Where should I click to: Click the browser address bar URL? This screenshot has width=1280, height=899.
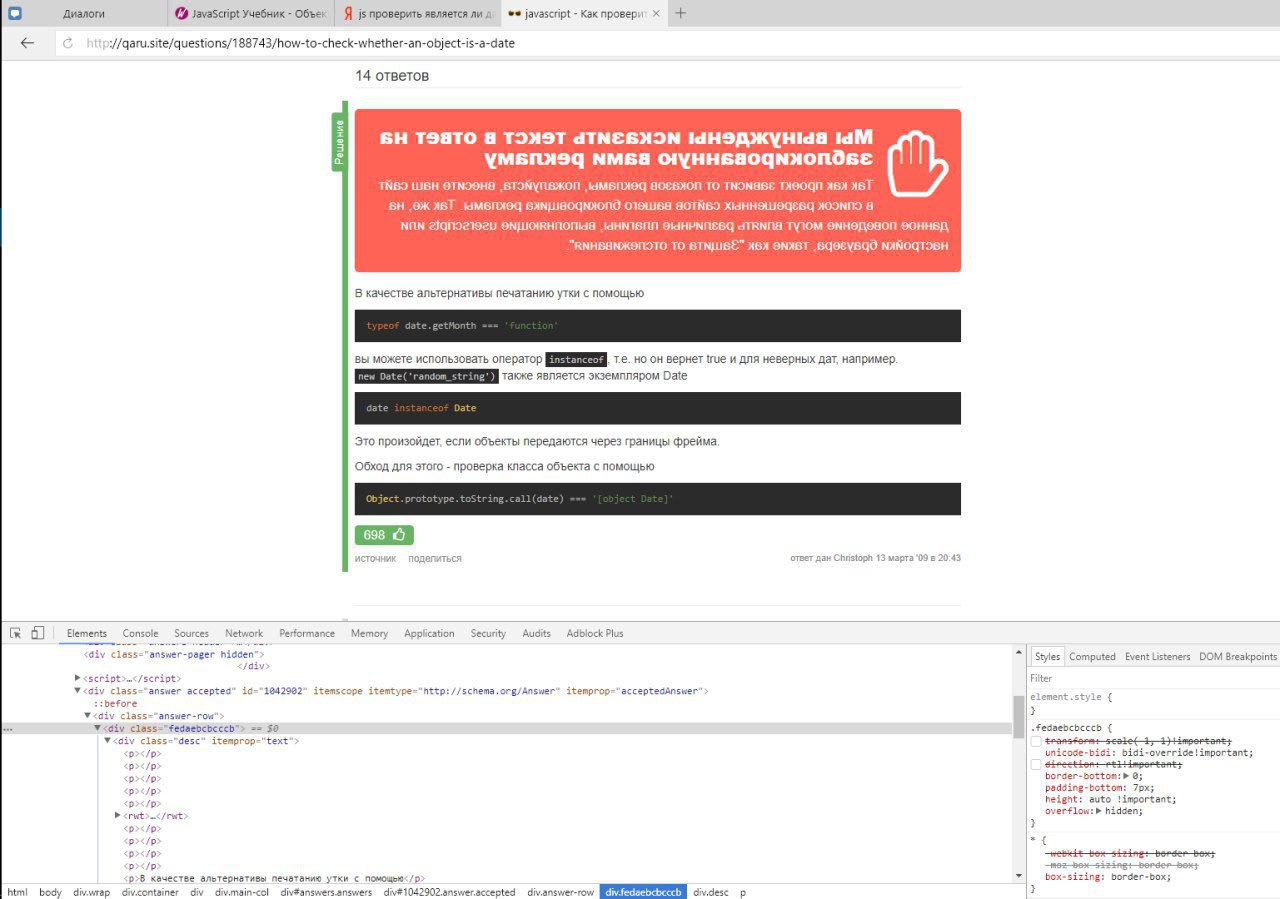(x=300, y=44)
